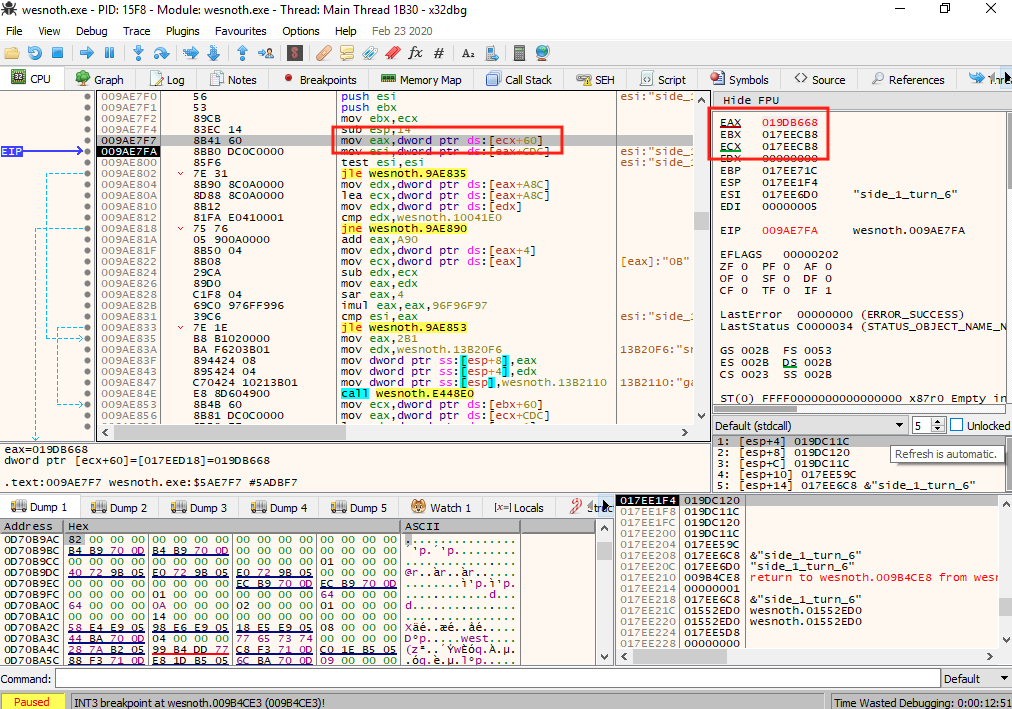The width and height of the screenshot is (1012, 709).
Task: Open the Plugins menu
Action: [183, 31]
